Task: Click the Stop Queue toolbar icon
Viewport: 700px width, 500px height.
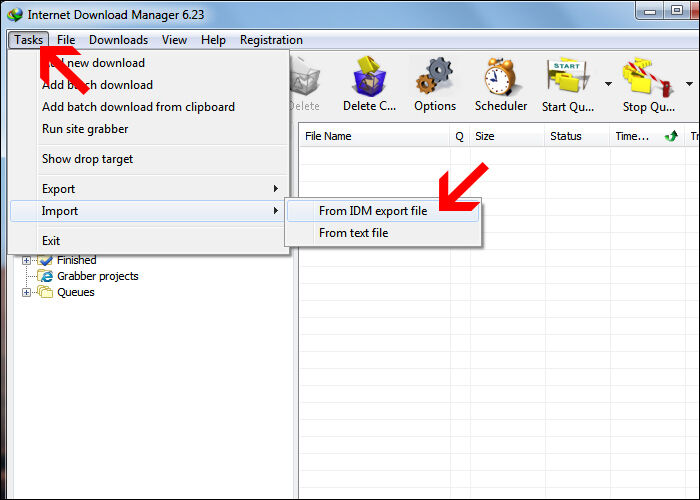Action: [648, 77]
